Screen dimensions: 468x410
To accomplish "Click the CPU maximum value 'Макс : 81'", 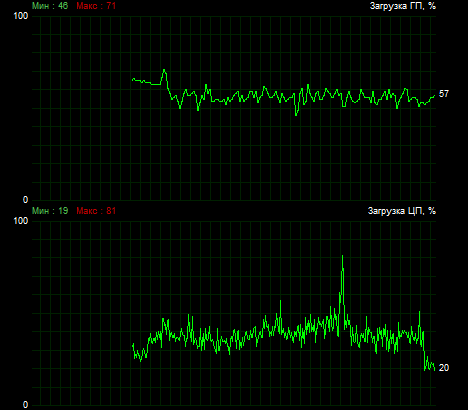I will tap(96, 211).
